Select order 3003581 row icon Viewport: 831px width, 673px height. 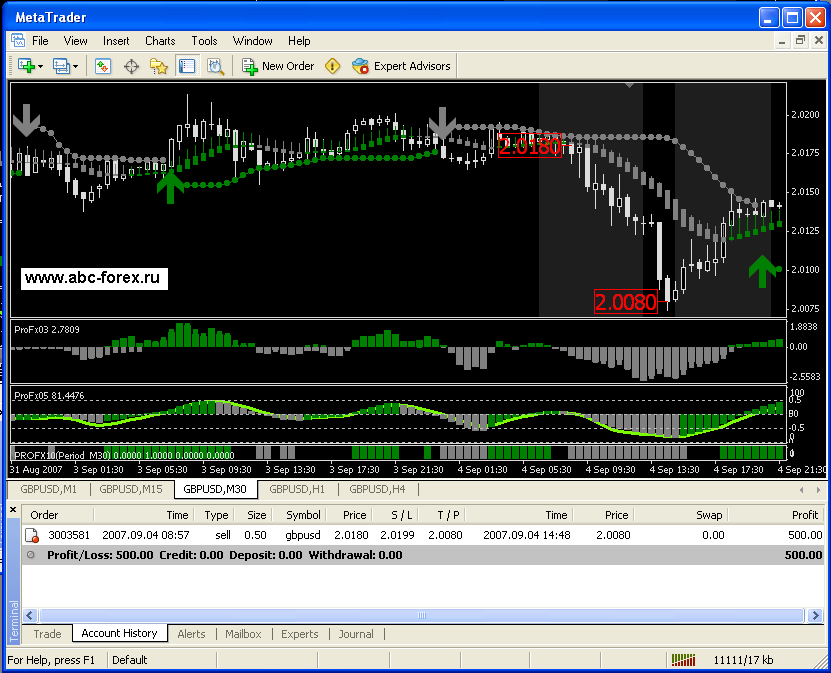coord(32,535)
